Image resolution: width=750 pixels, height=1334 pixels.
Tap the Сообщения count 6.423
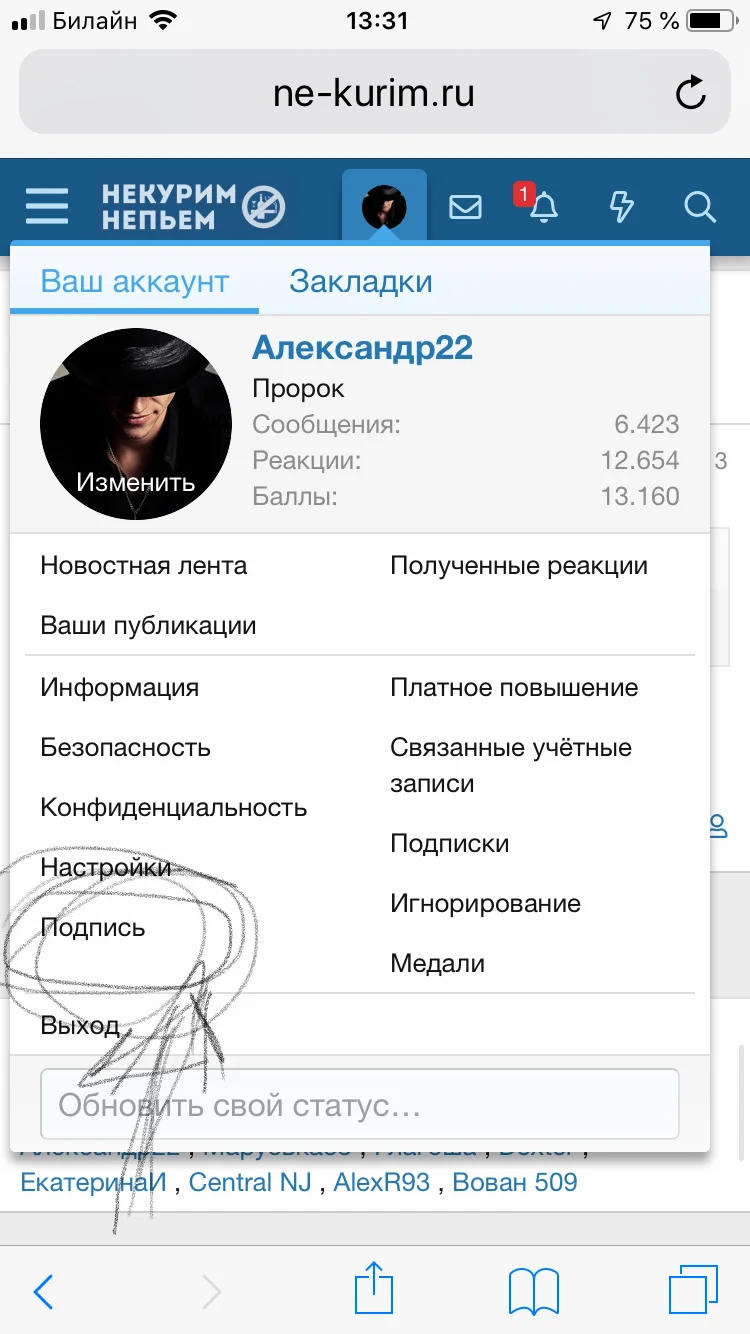click(647, 424)
